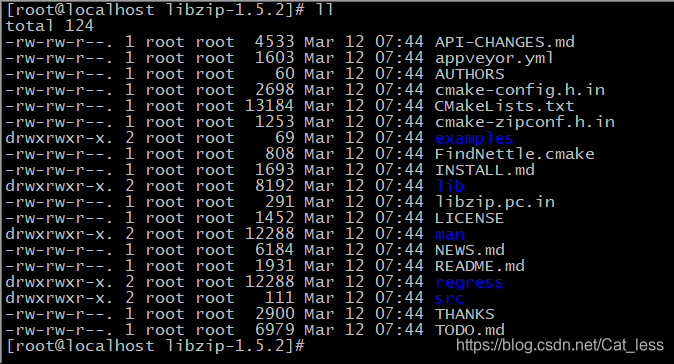This screenshot has height=364, width=674.
Task: Select the appveyor.yml file name
Action: pos(494,58)
